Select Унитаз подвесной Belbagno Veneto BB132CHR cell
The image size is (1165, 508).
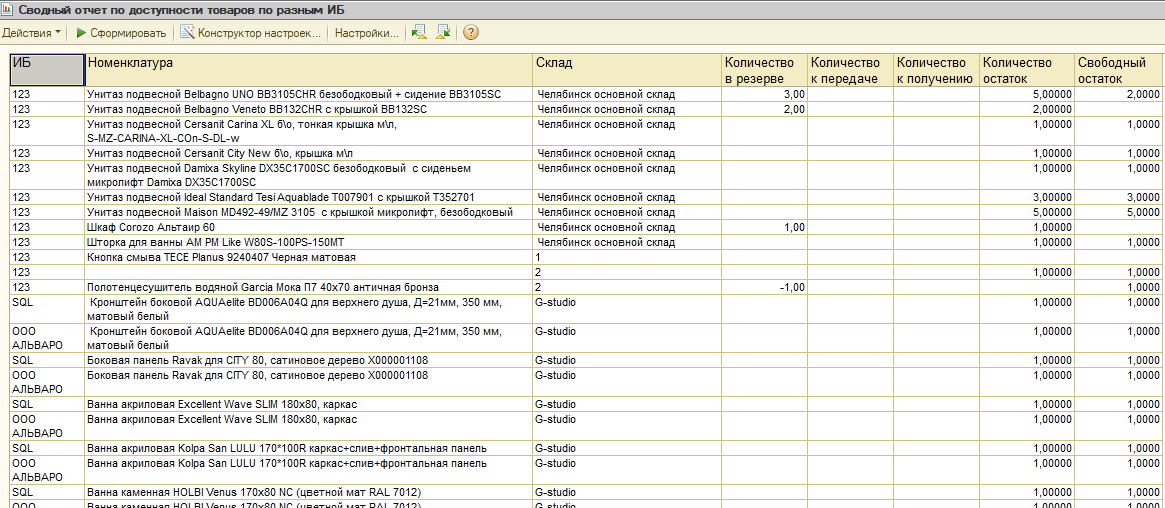pyautogui.click(x=309, y=109)
